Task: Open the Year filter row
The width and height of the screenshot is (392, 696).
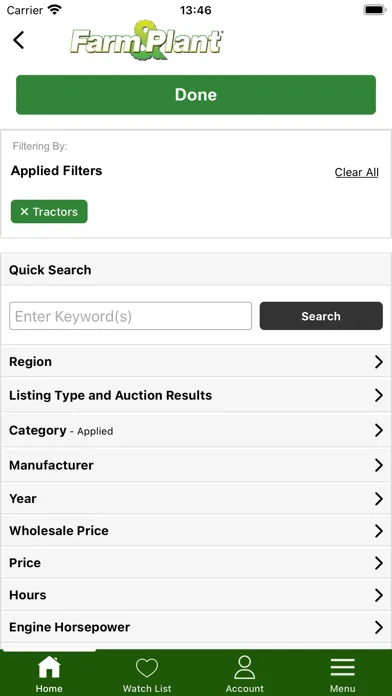Action: [x=196, y=498]
